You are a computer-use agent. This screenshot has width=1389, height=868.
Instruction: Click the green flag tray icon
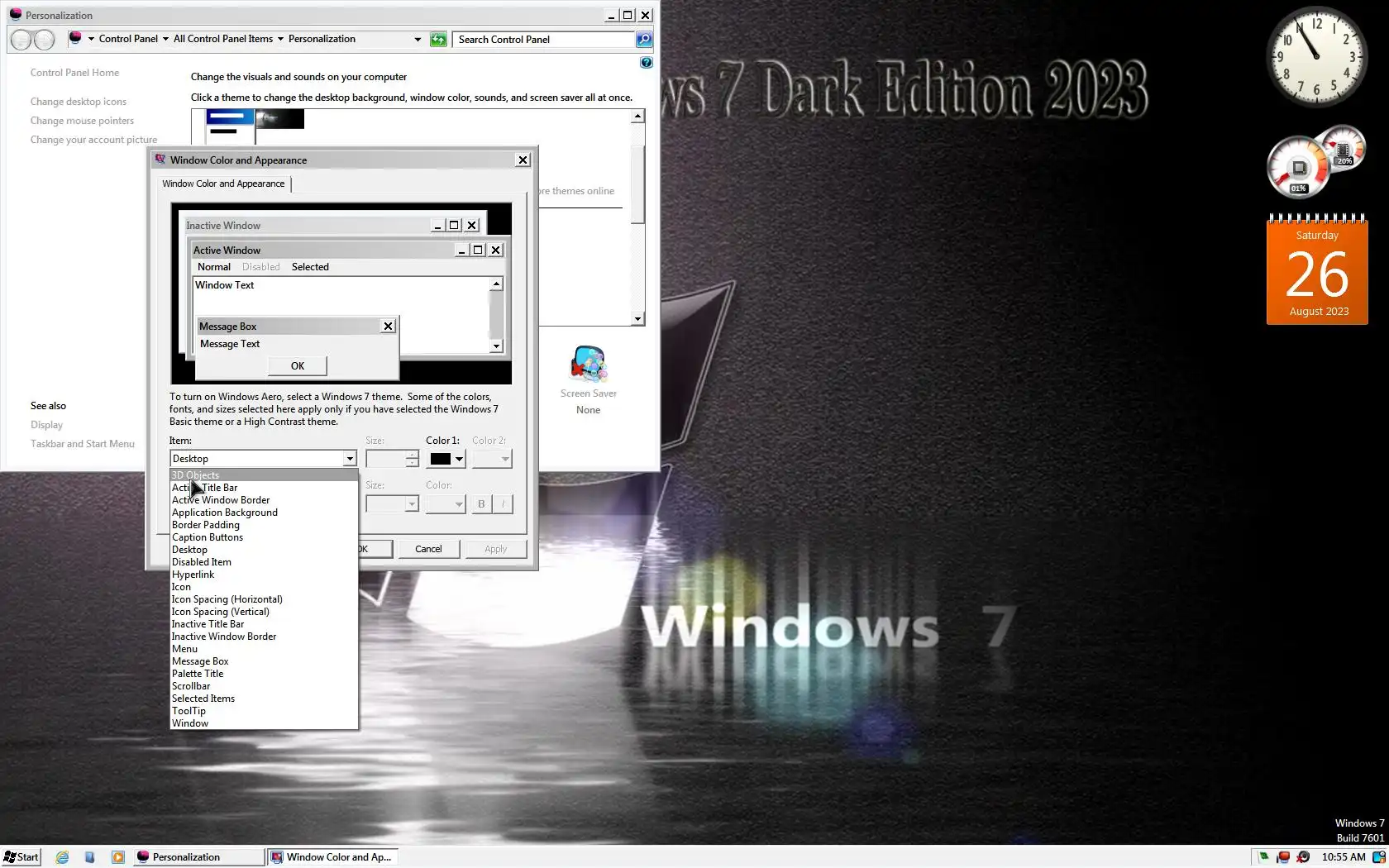[1263, 857]
